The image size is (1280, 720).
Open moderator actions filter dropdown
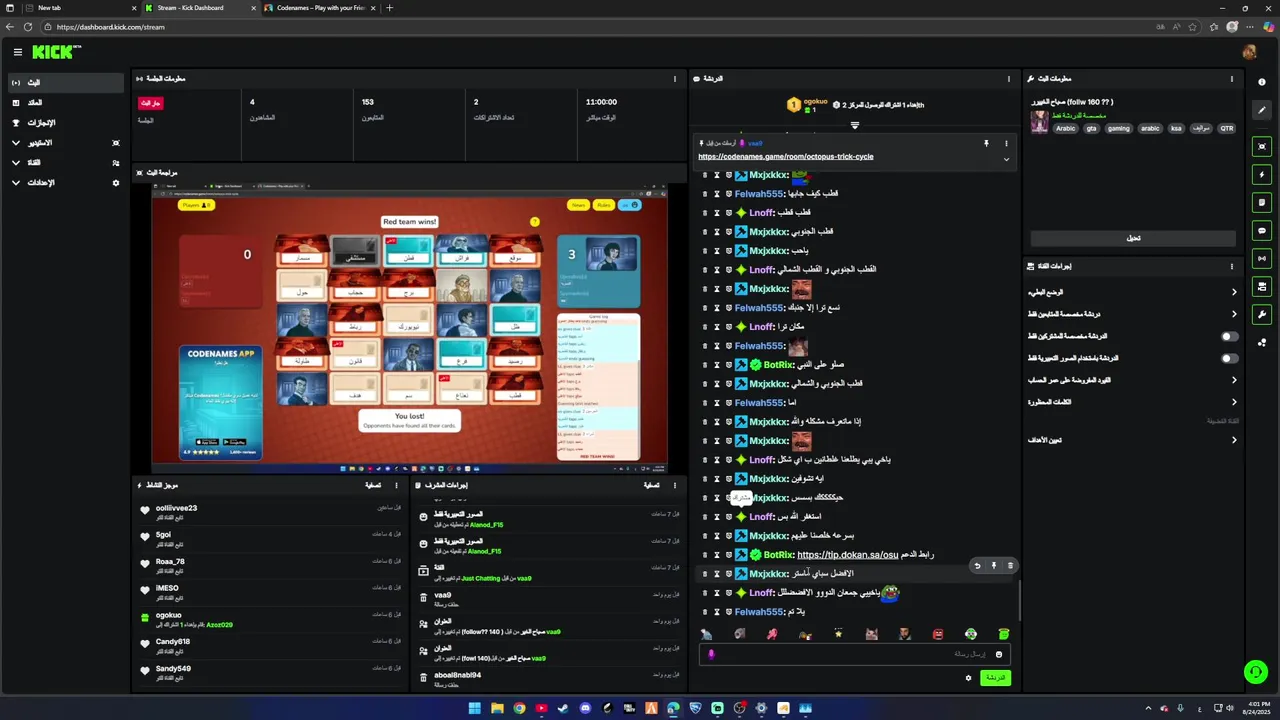point(651,485)
